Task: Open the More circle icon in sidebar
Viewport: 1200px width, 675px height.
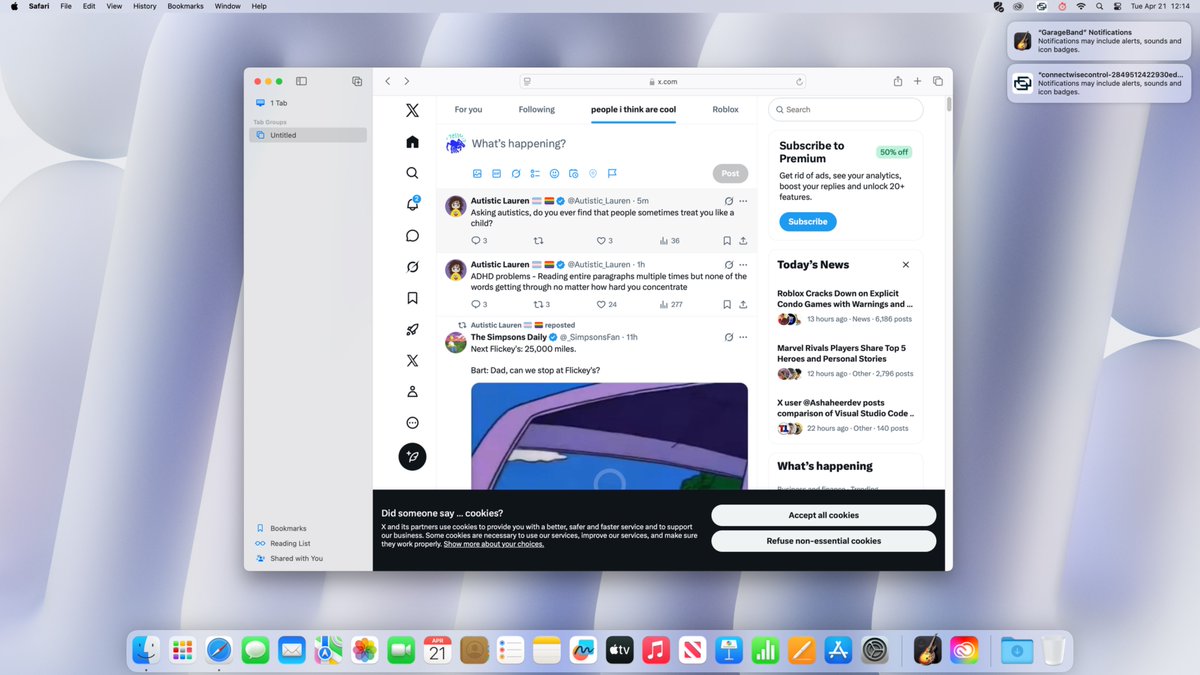Action: (x=412, y=423)
